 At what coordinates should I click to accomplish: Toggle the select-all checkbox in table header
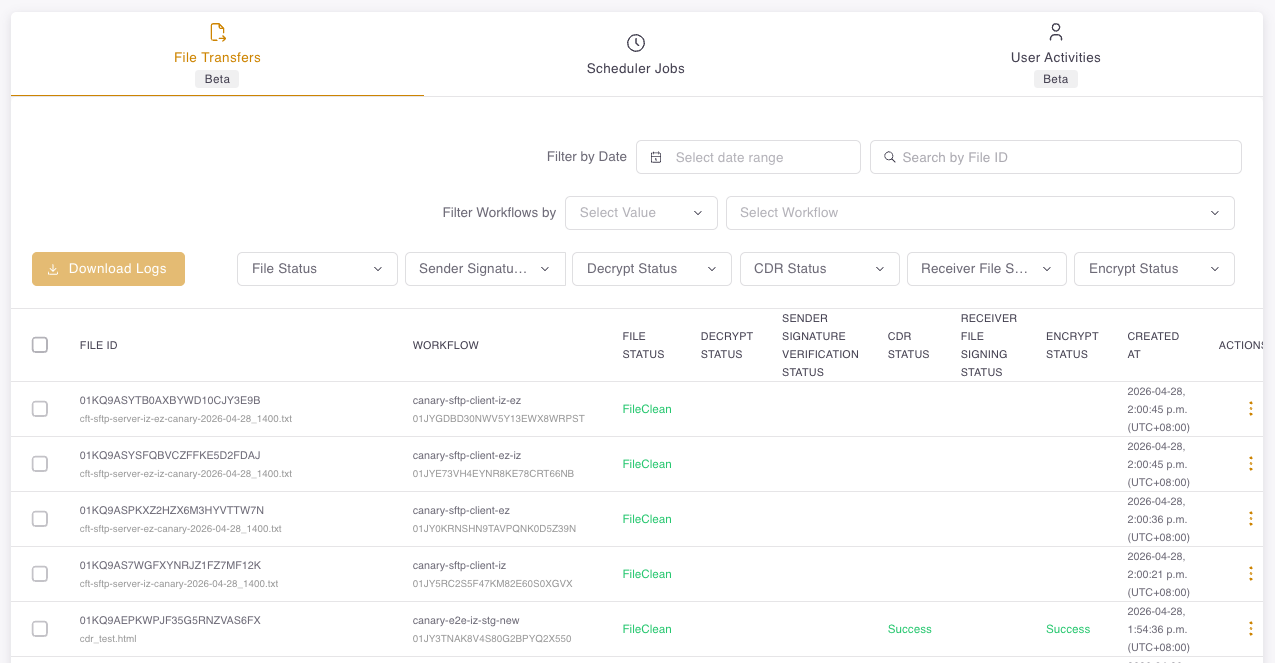(40, 345)
